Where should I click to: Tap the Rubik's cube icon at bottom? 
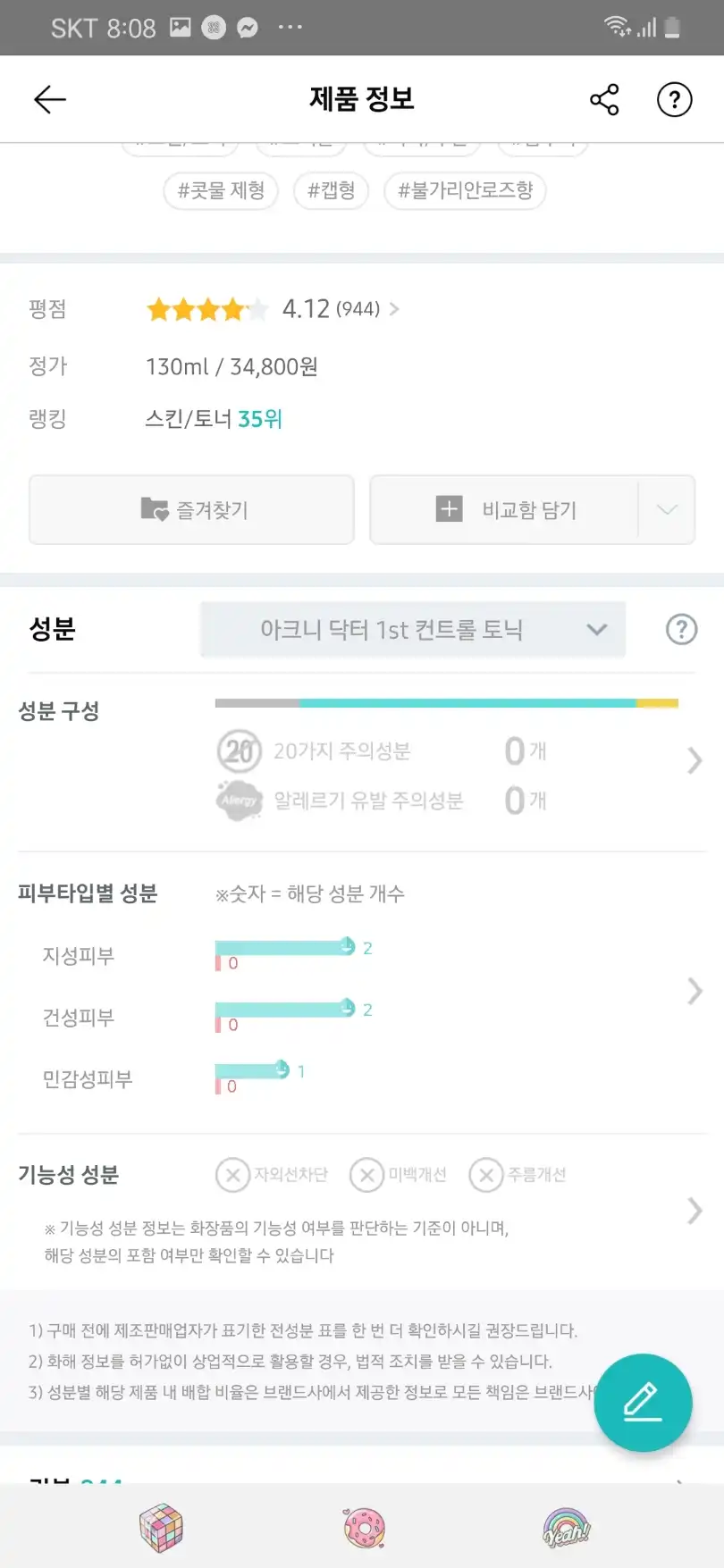(161, 1527)
